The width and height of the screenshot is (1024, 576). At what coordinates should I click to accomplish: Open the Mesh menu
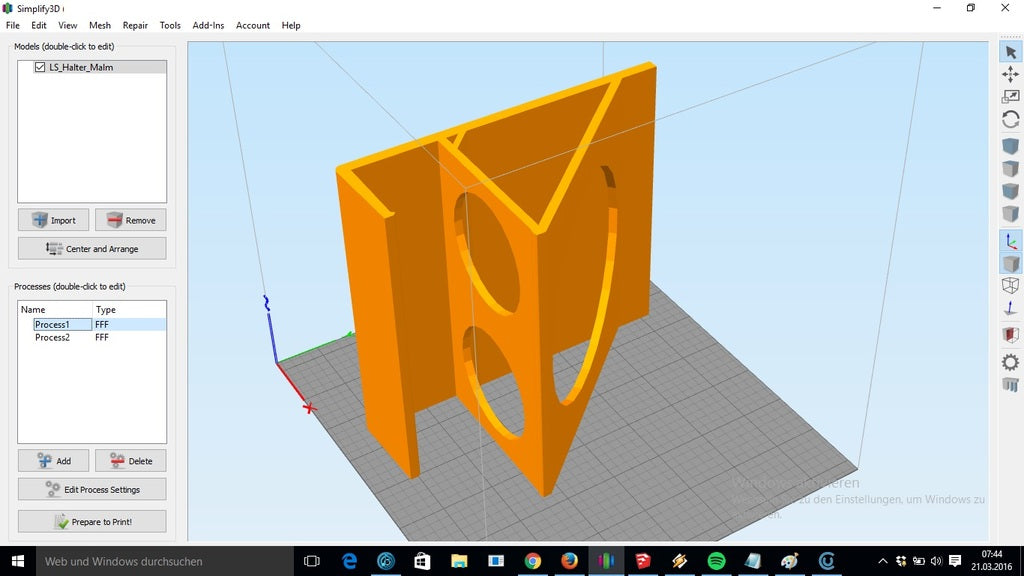100,25
